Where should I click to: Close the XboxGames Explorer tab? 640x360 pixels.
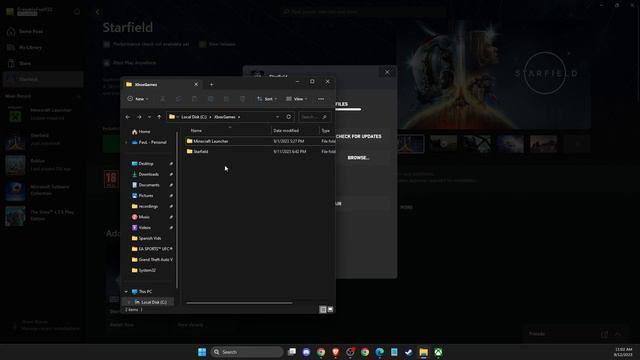click(x=196, y=84)
